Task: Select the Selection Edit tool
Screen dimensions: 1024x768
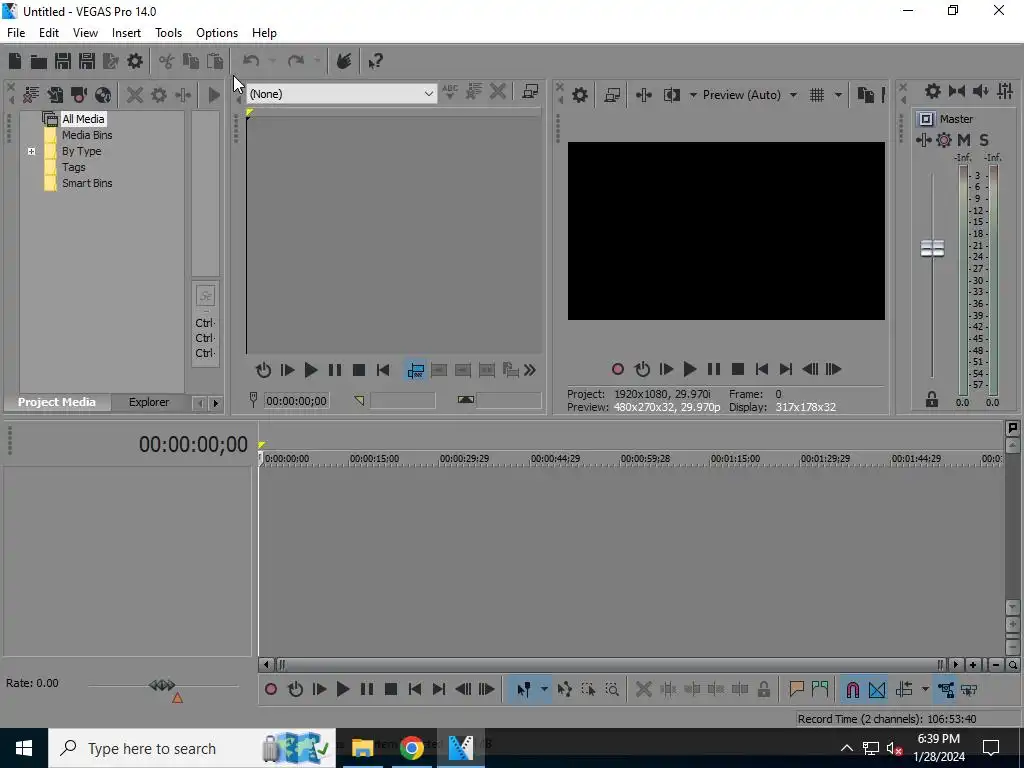Action: click(x=588, y=690)
